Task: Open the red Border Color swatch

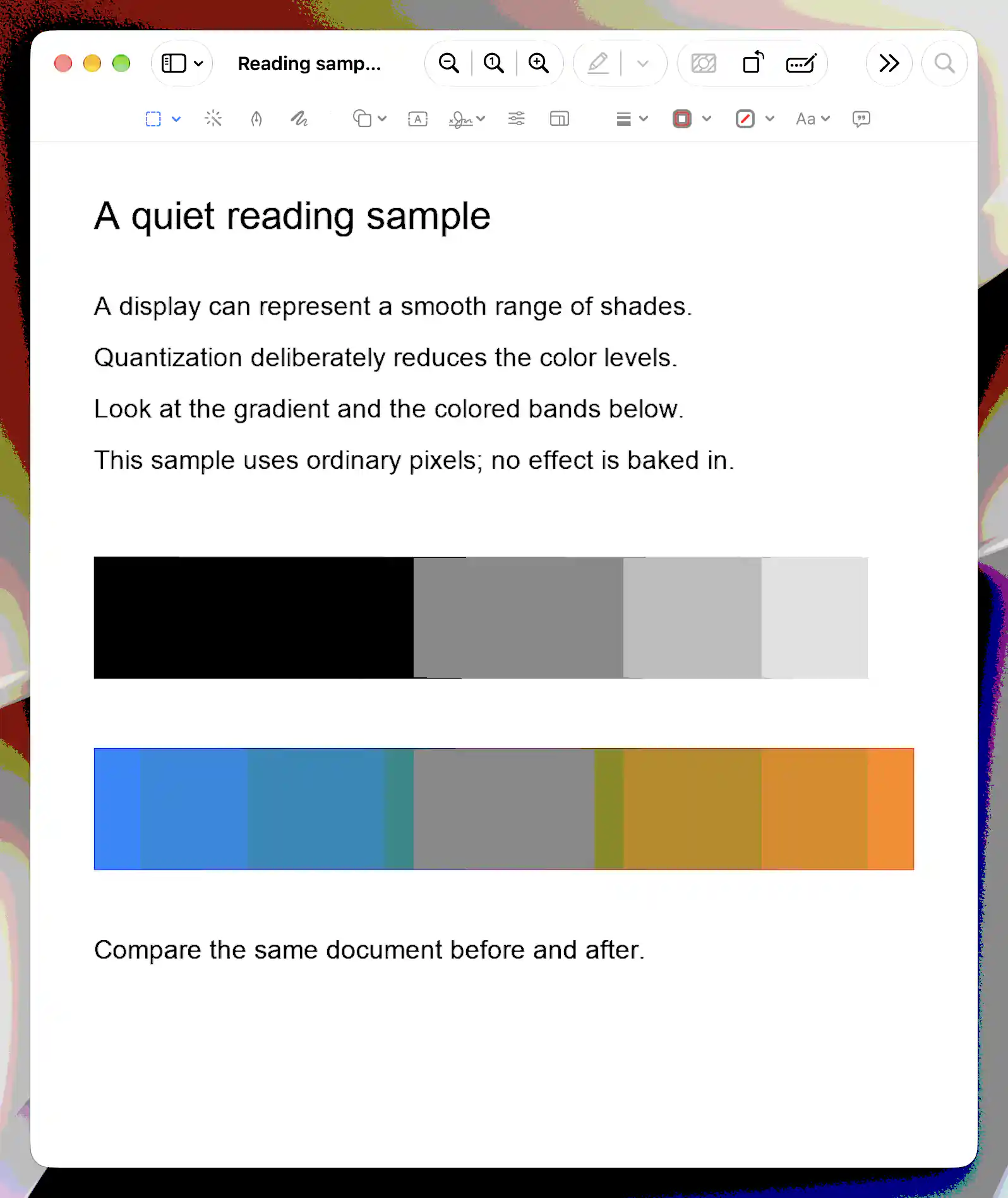Action: pos(682,119)
